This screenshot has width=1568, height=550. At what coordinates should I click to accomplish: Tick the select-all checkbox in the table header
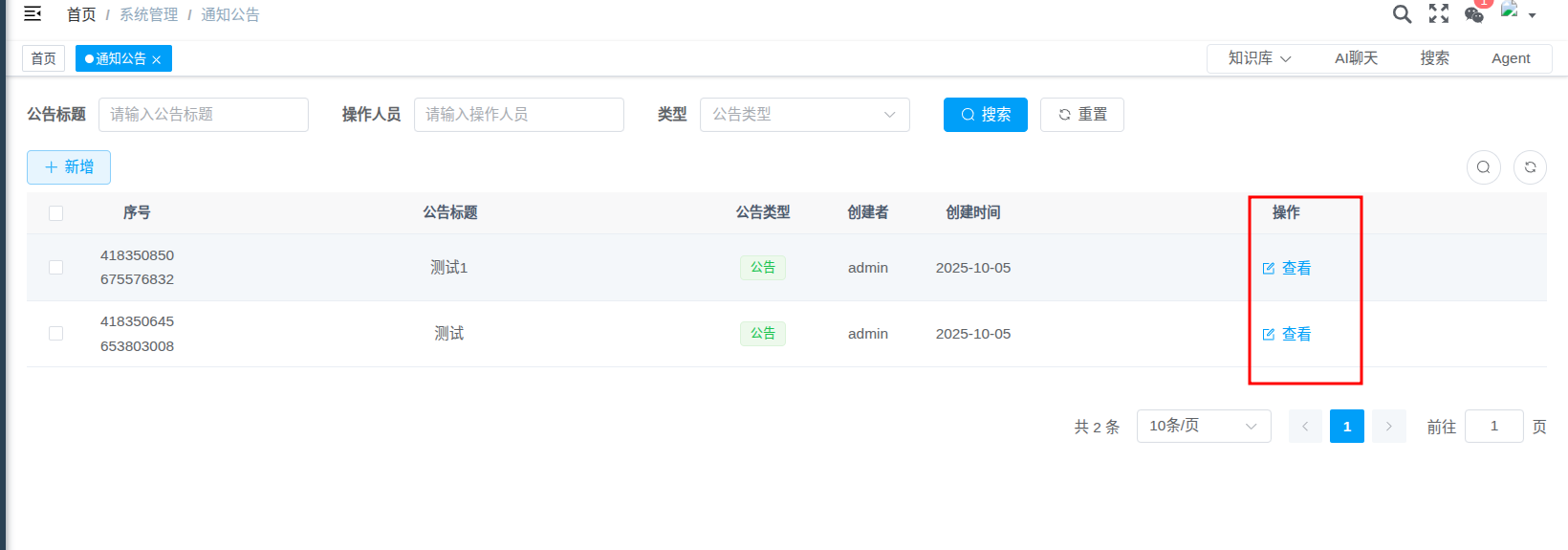point(56,213)
